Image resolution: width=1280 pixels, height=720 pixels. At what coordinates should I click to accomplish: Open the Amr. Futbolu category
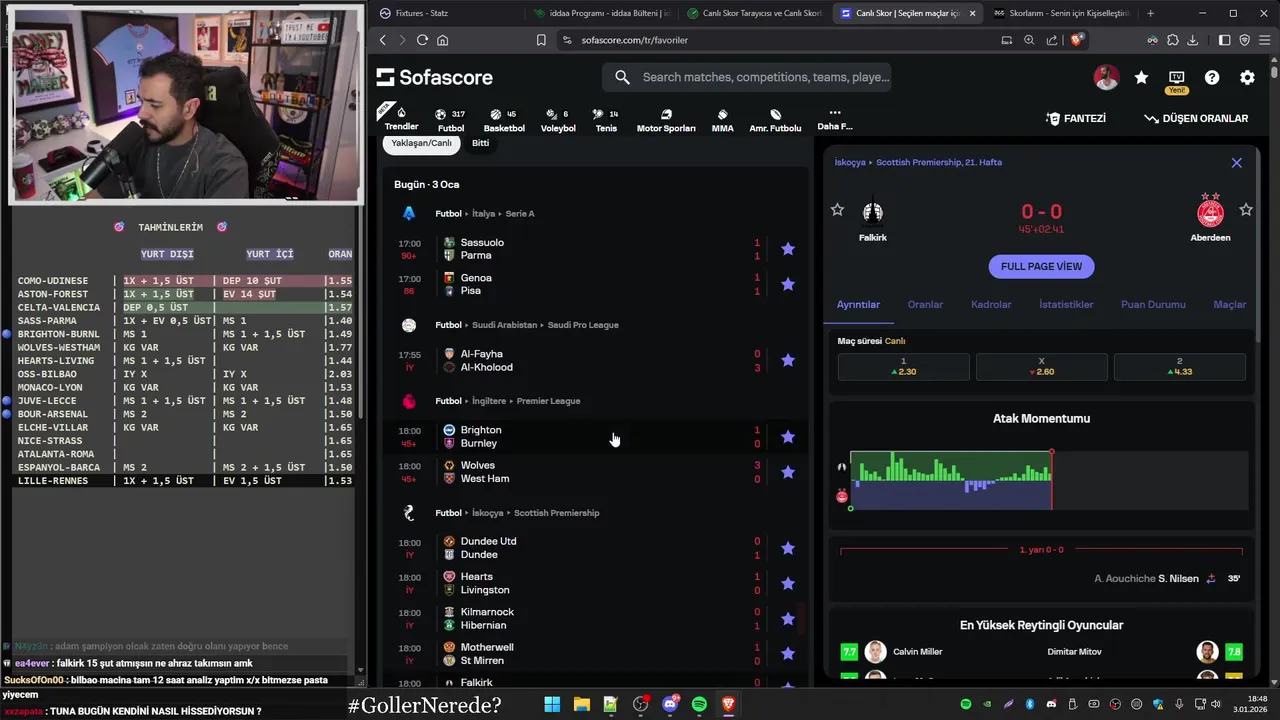(x=775, y=120)
